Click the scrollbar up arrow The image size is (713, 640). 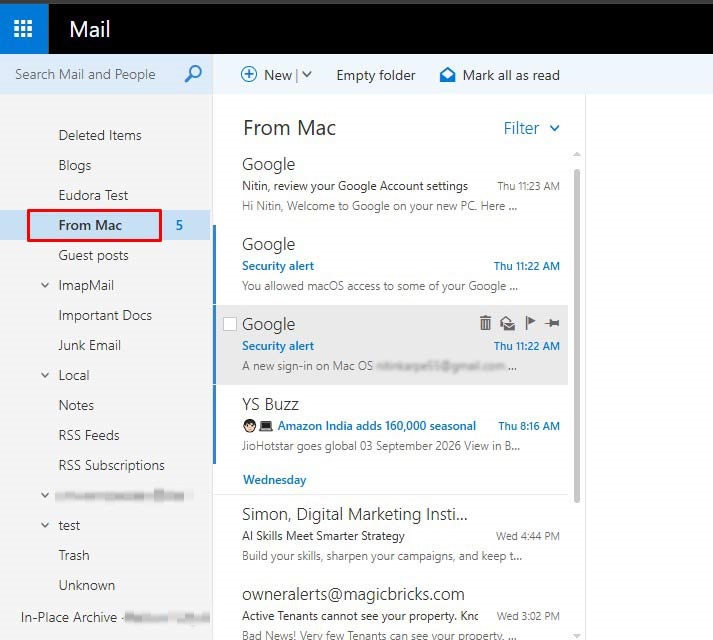[x=577, y=155]
